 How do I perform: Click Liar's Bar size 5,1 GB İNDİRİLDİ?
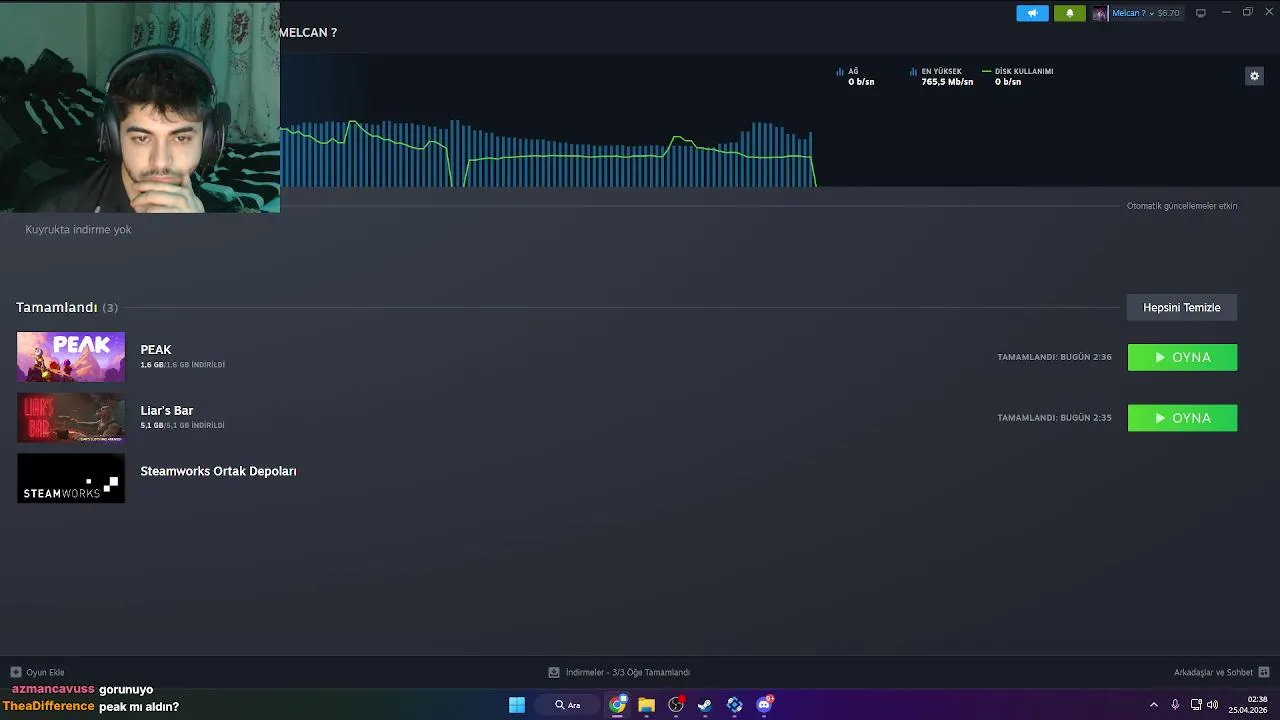pos(182,426)
